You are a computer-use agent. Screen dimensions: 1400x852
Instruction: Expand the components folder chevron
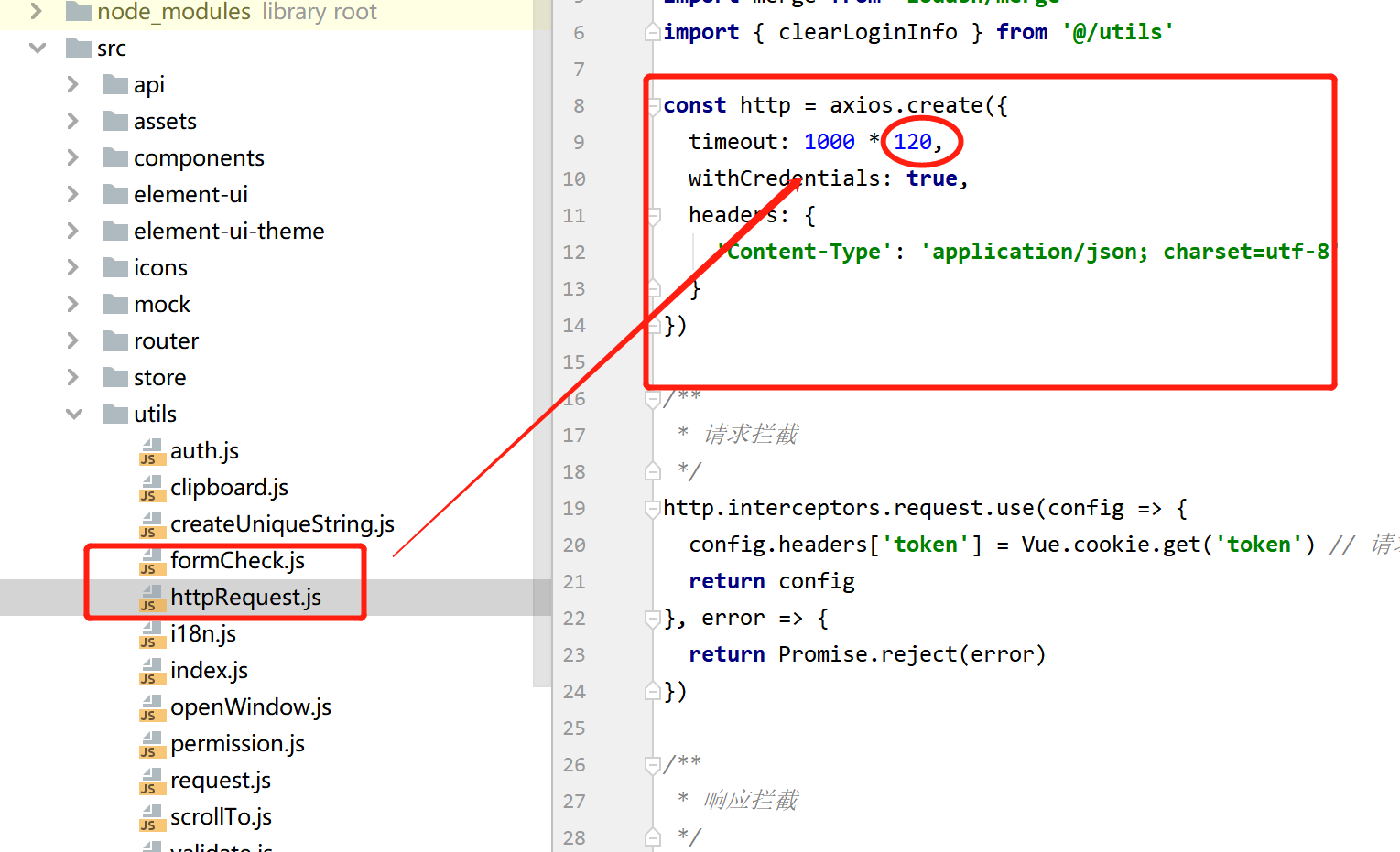[x=73, y=157]
